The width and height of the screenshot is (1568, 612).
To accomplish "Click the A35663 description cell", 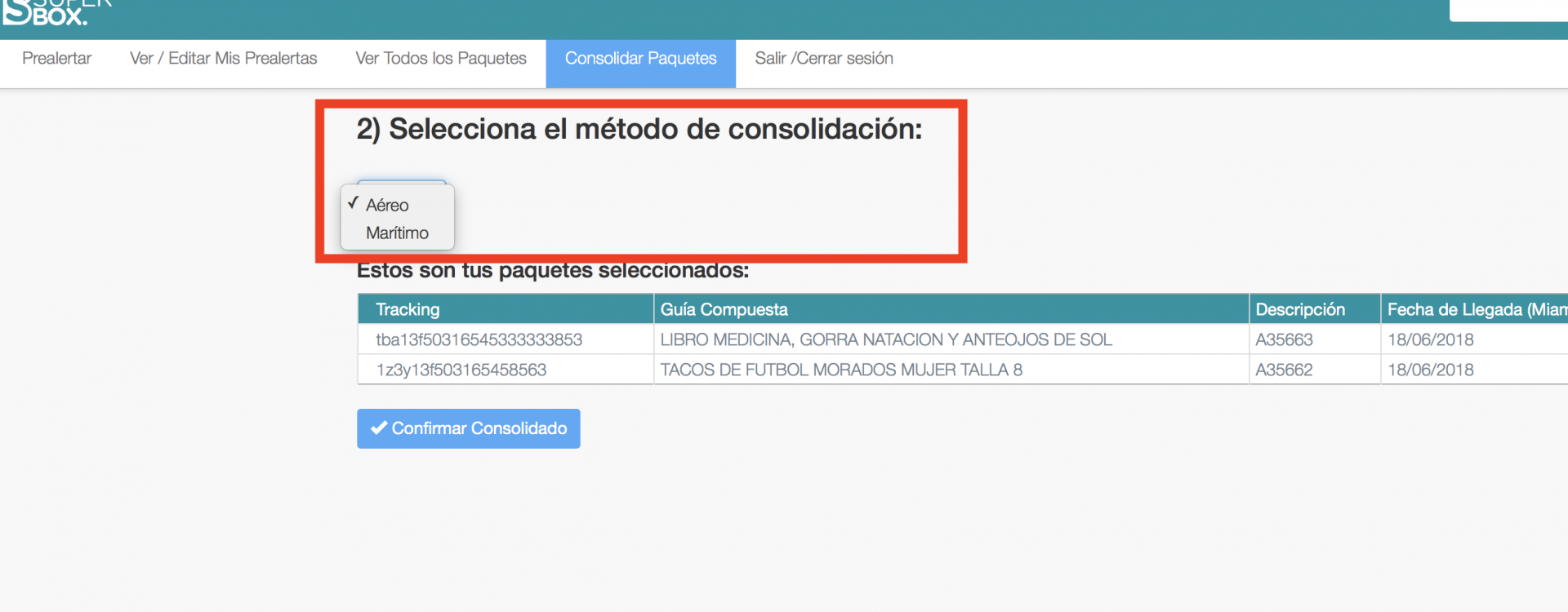I will tap(1284, 340).
